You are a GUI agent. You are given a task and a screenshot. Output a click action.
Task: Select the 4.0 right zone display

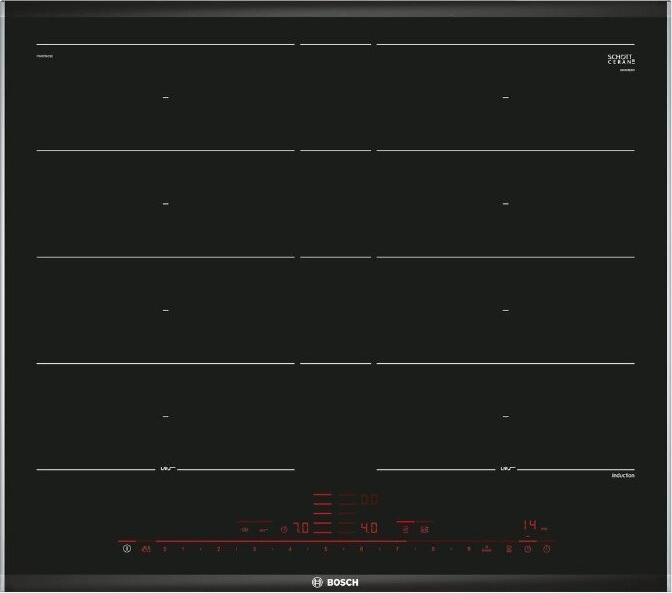368,527
